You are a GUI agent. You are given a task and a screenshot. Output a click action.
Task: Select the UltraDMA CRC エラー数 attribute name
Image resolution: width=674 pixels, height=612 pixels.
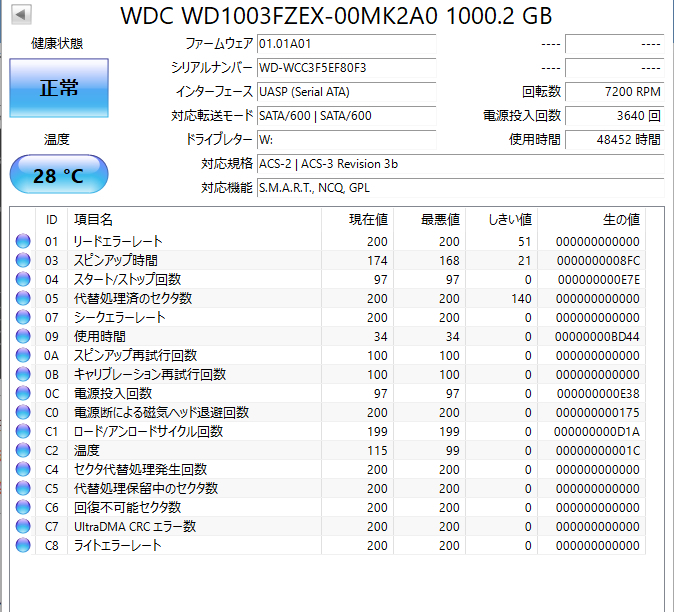pos(135,526)
